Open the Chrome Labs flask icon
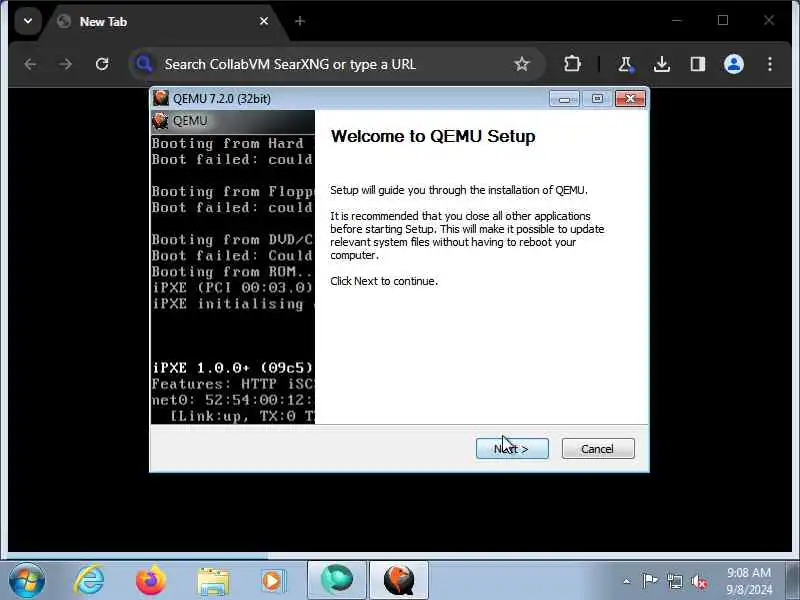The height and width of the screenshot is (600, 800). pyautogui.click(x=625, y=64)
